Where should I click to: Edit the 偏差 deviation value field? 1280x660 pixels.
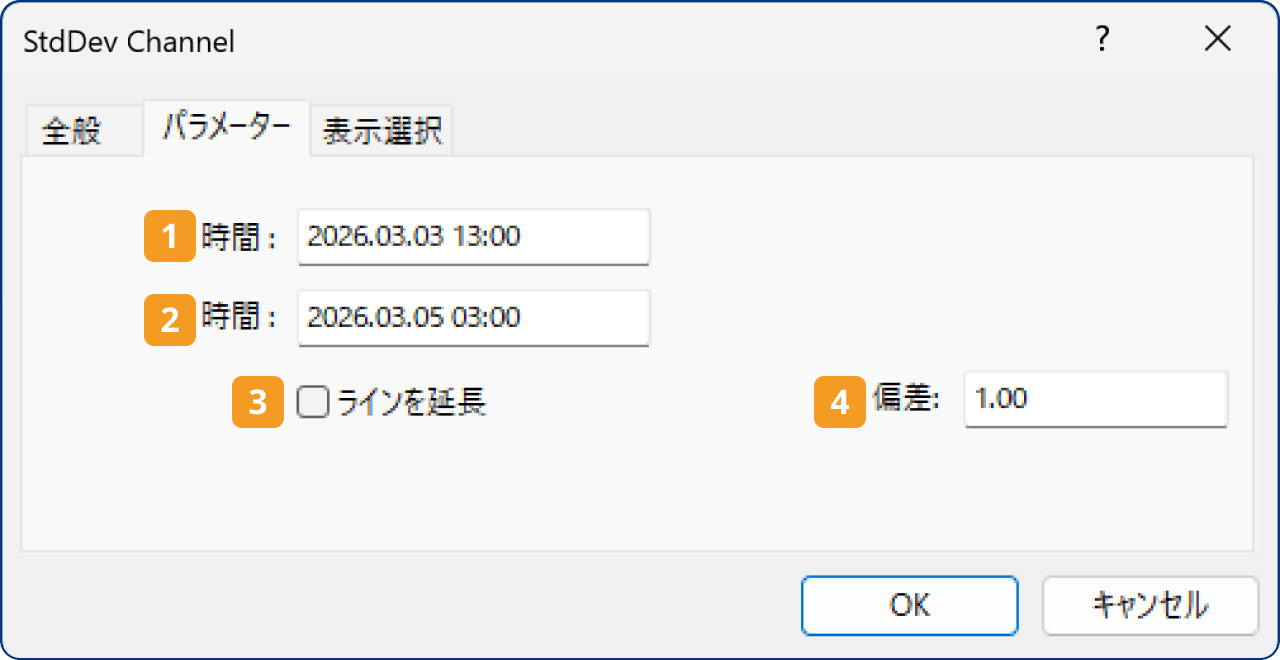(1095, 400)
